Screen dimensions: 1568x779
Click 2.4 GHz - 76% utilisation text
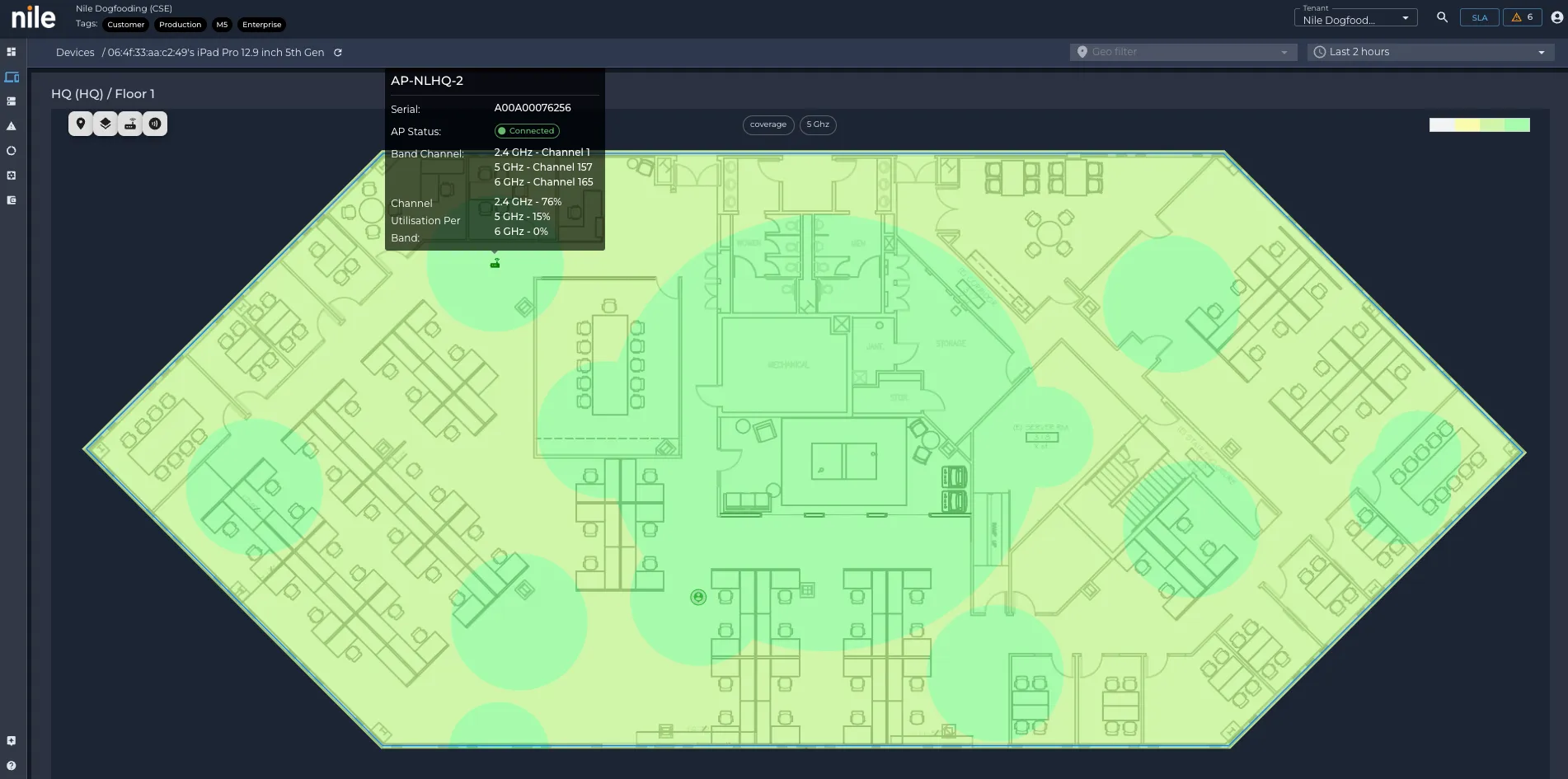(x=528, y=202)
